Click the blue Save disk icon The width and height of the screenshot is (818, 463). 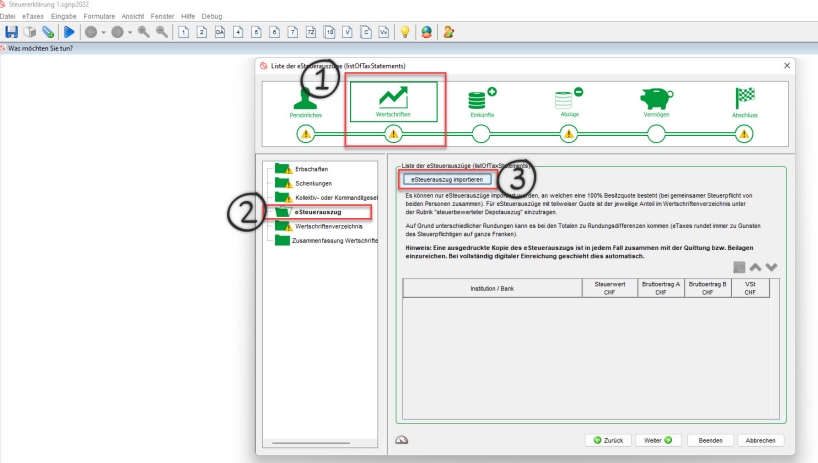click(11, 32)
